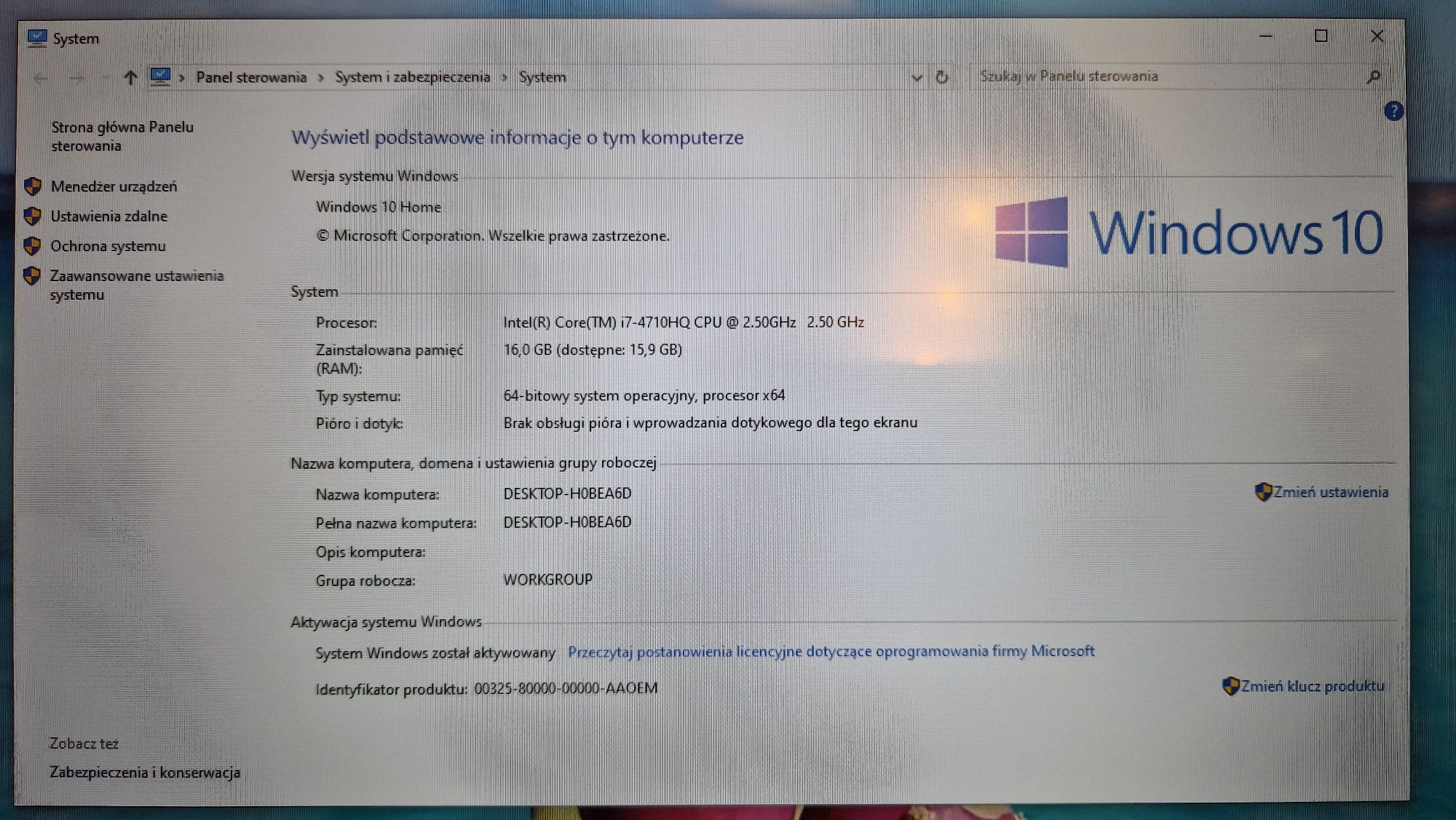
Task: Refresh the System page
Action: [x=941, y=76]
